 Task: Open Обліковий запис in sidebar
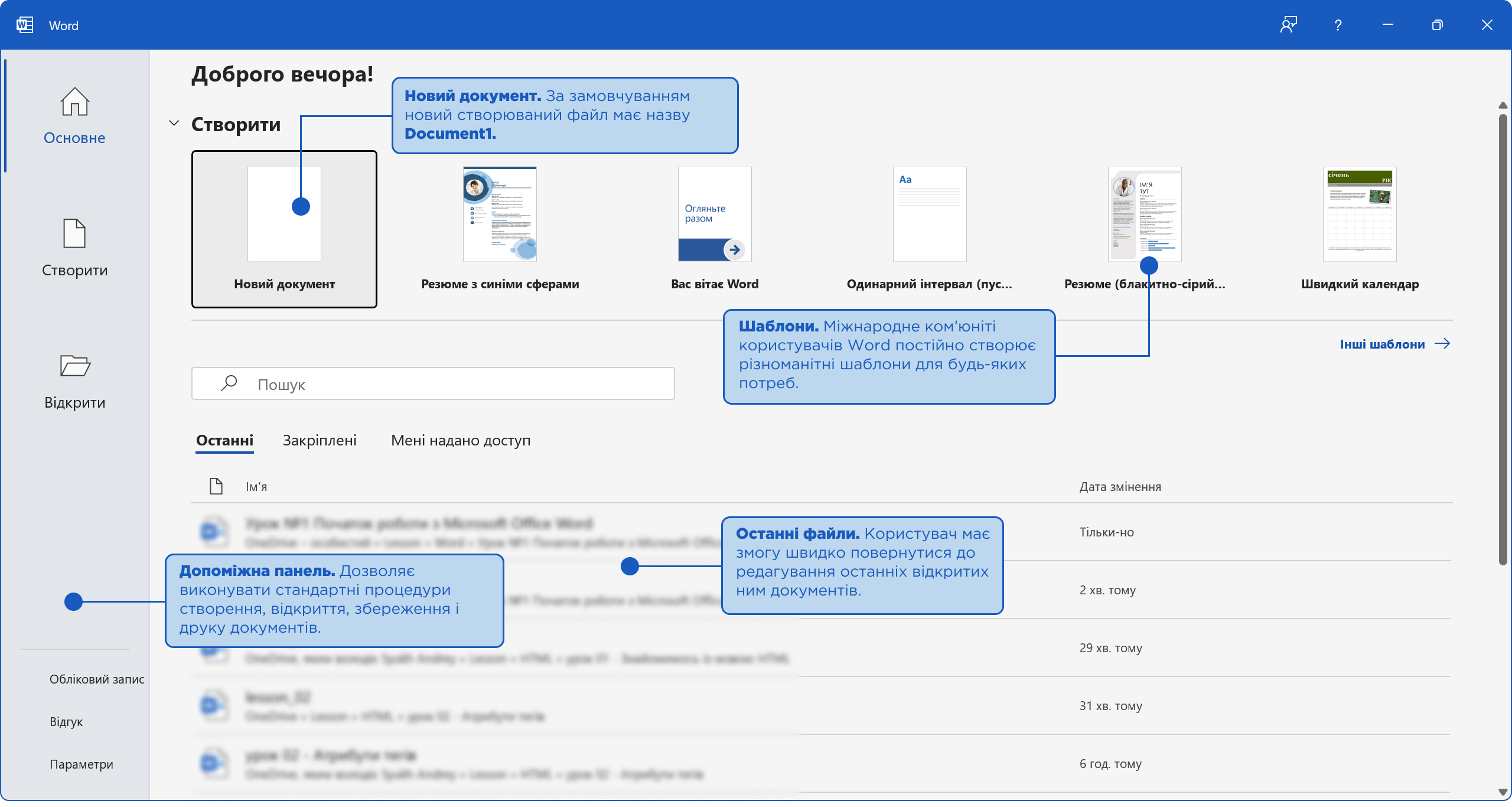pyautogui.click(x=97, y=679)
